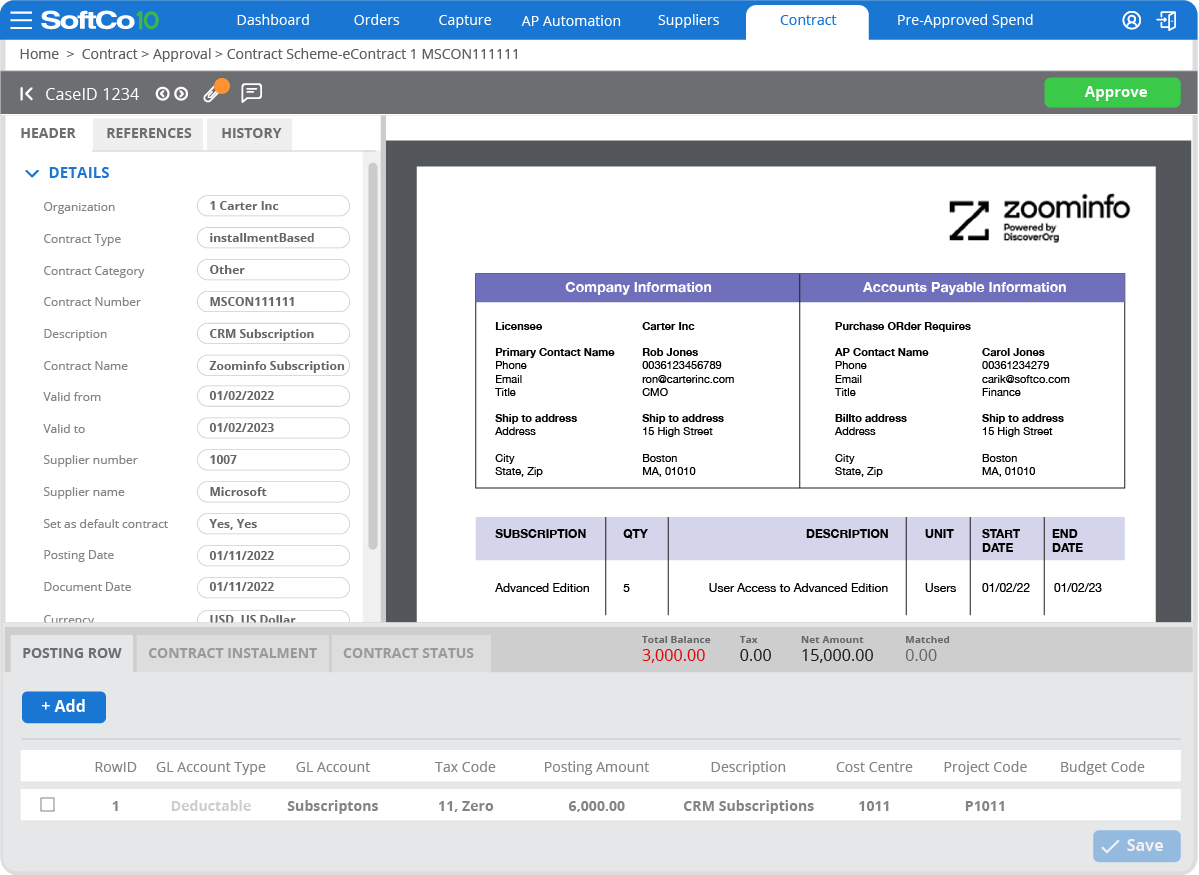Click the red Total Balance value
1199x875 pixels.
(x=674, y=654)
